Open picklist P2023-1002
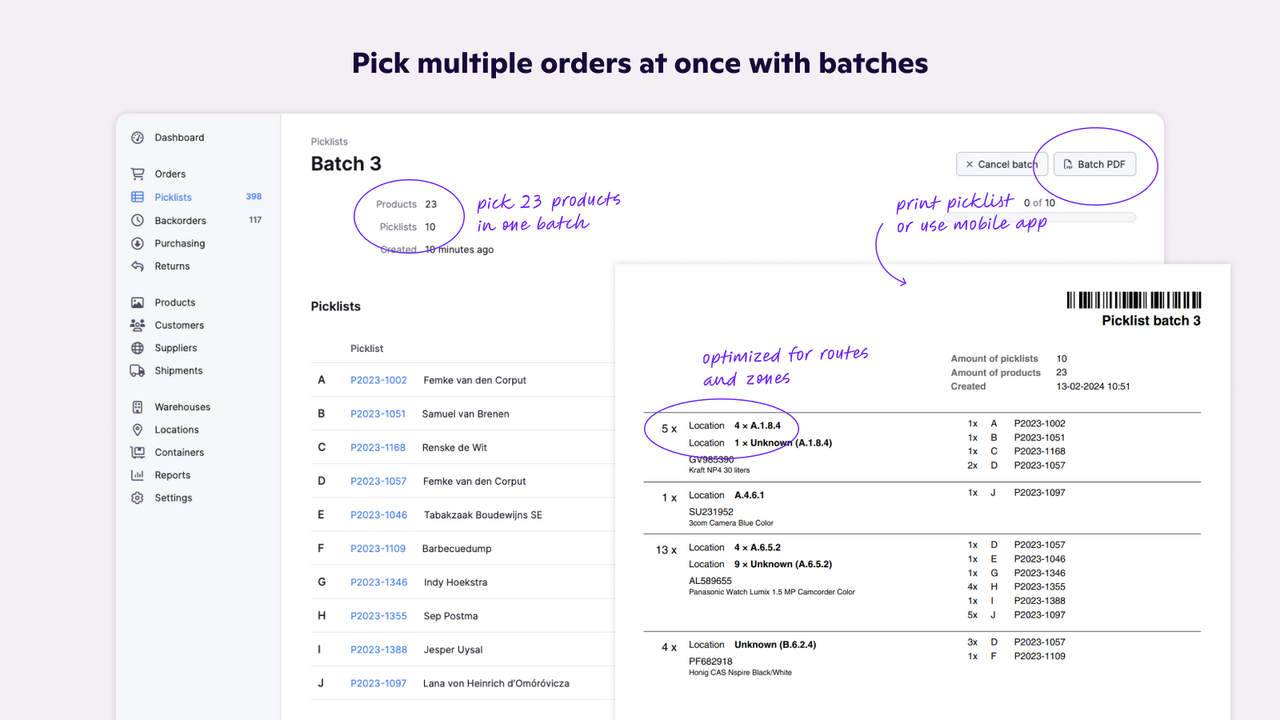Image resolution: width=1280 pixels, height=720 pixels. click(379, 380)
